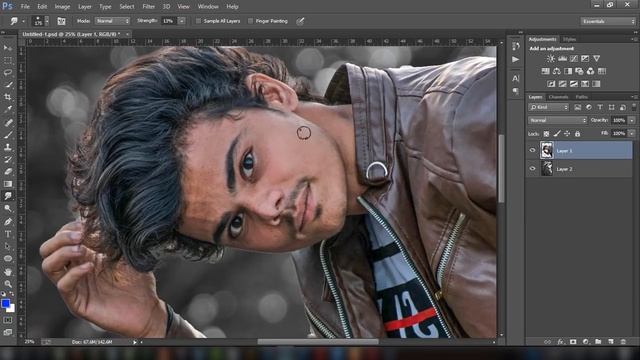This screenshot has height=360, width=640.
Task: Select the Crop tool
Action: coord(8,97)
